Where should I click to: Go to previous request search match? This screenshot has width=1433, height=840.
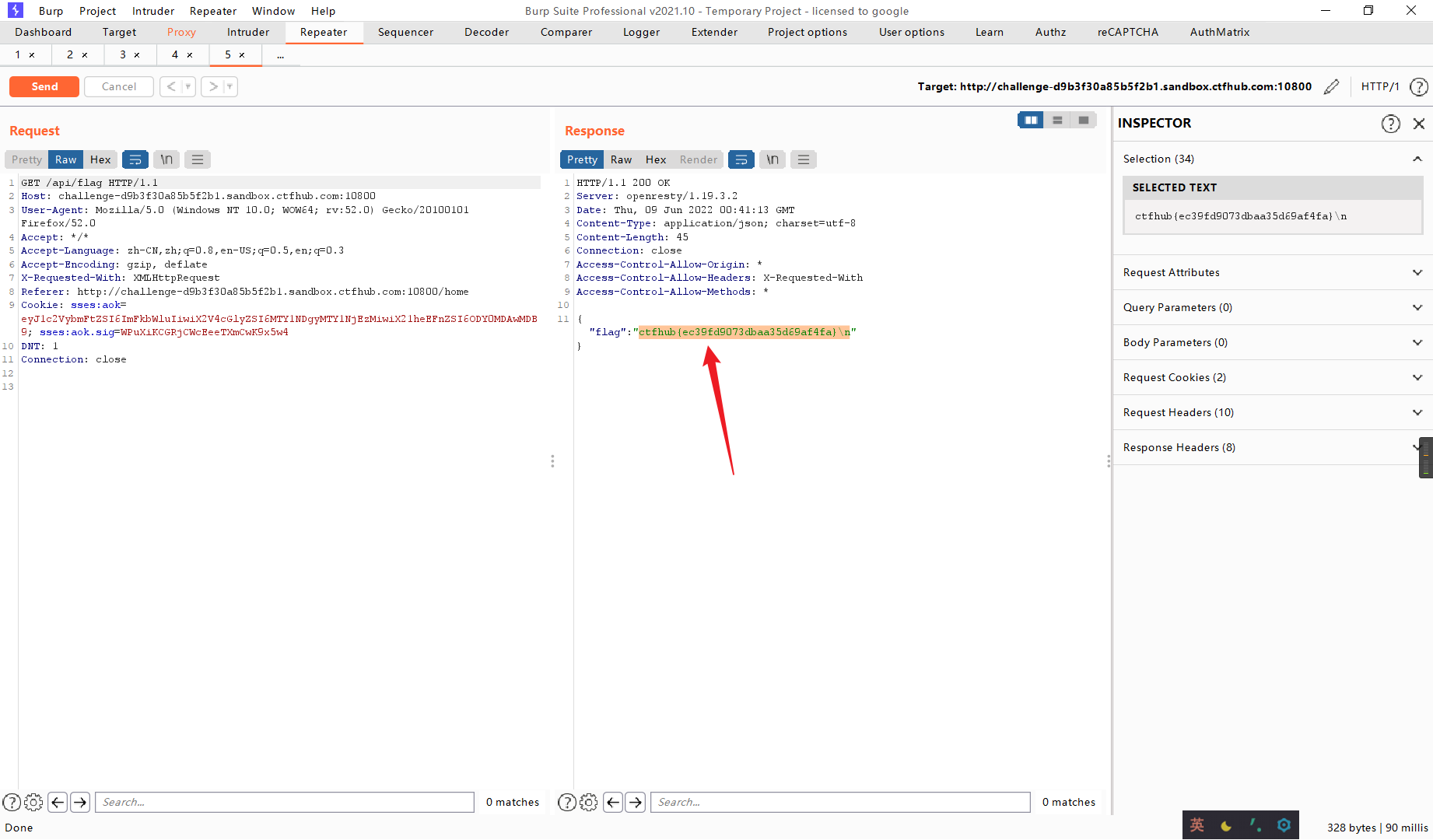point(58,802)
